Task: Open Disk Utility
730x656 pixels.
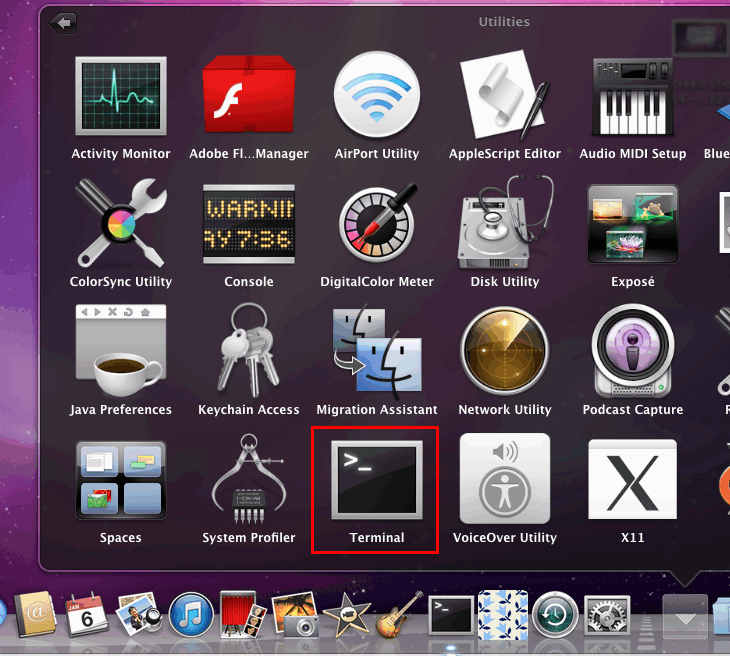Action: pos(505,223)
